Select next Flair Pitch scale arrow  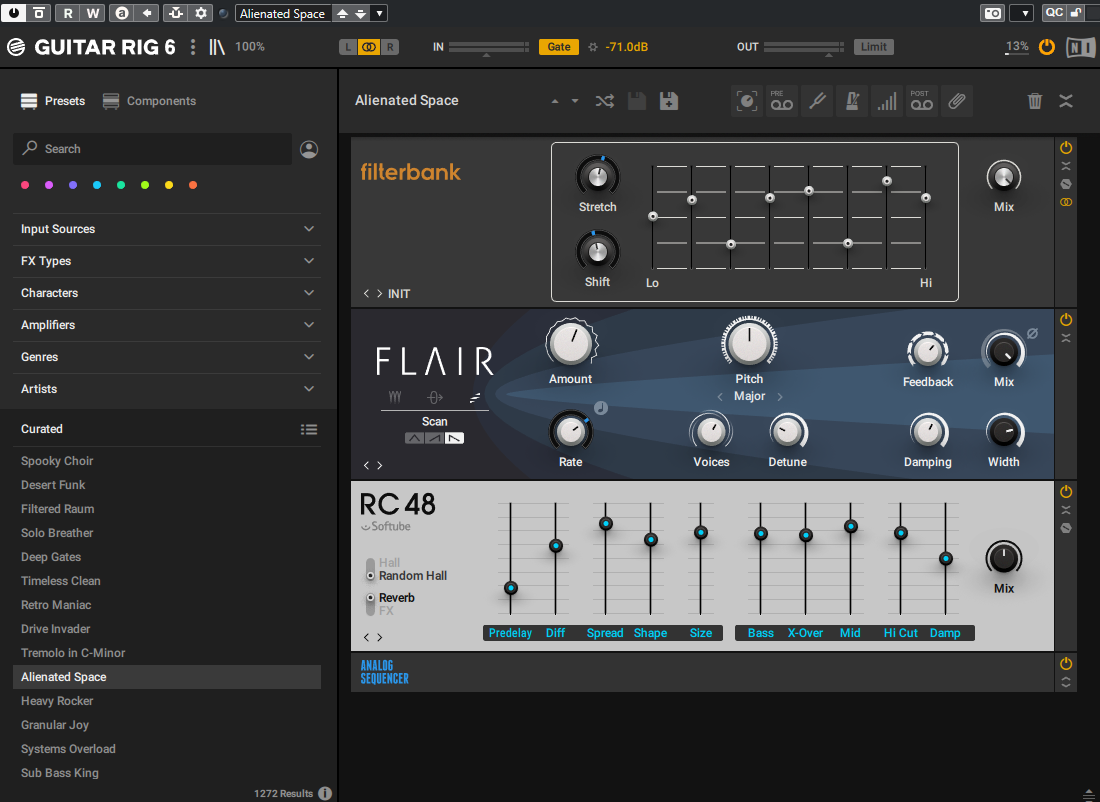779,396
